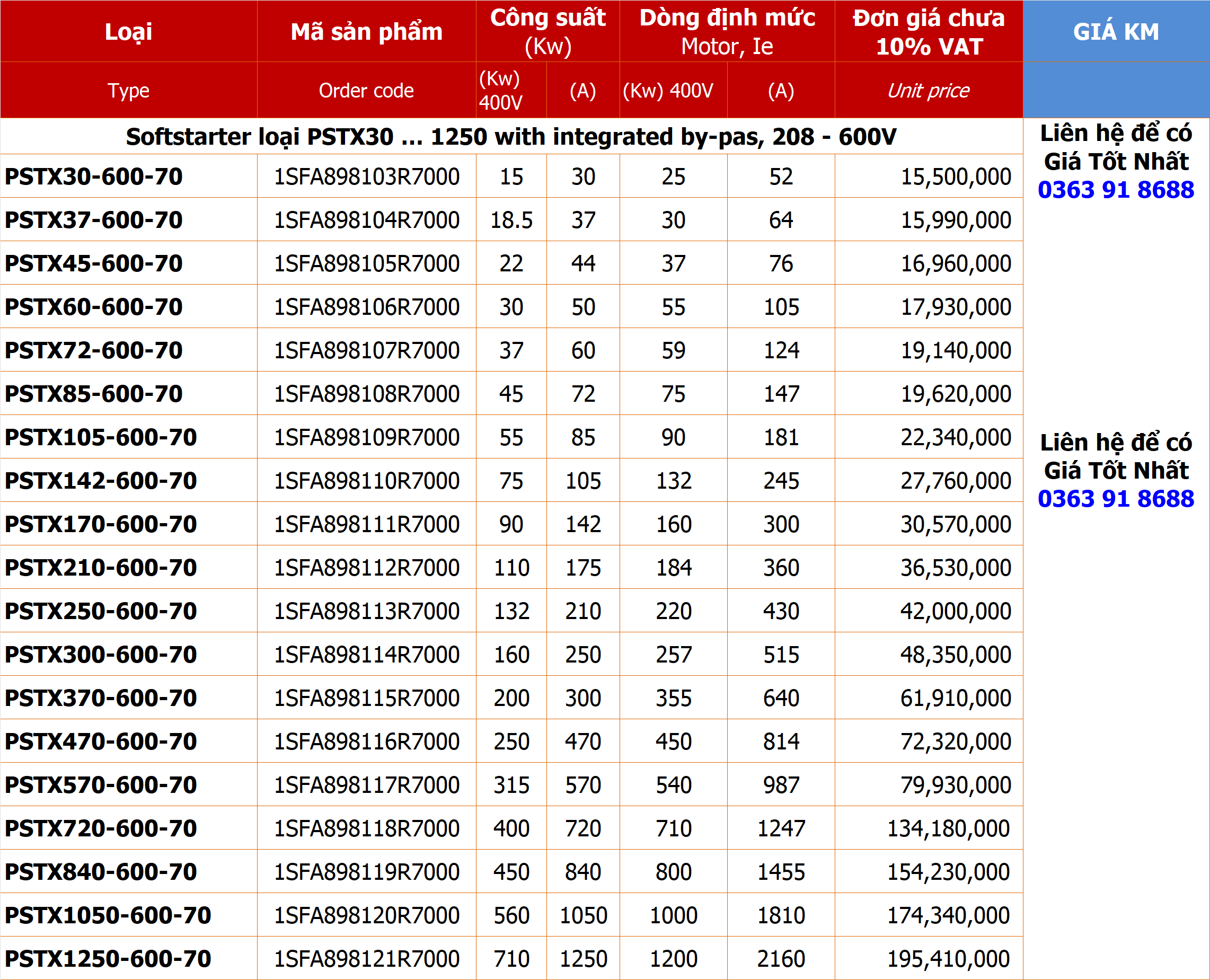Click order code 1SFA898108R7000

pyautogui.click(x=366, y=394)
